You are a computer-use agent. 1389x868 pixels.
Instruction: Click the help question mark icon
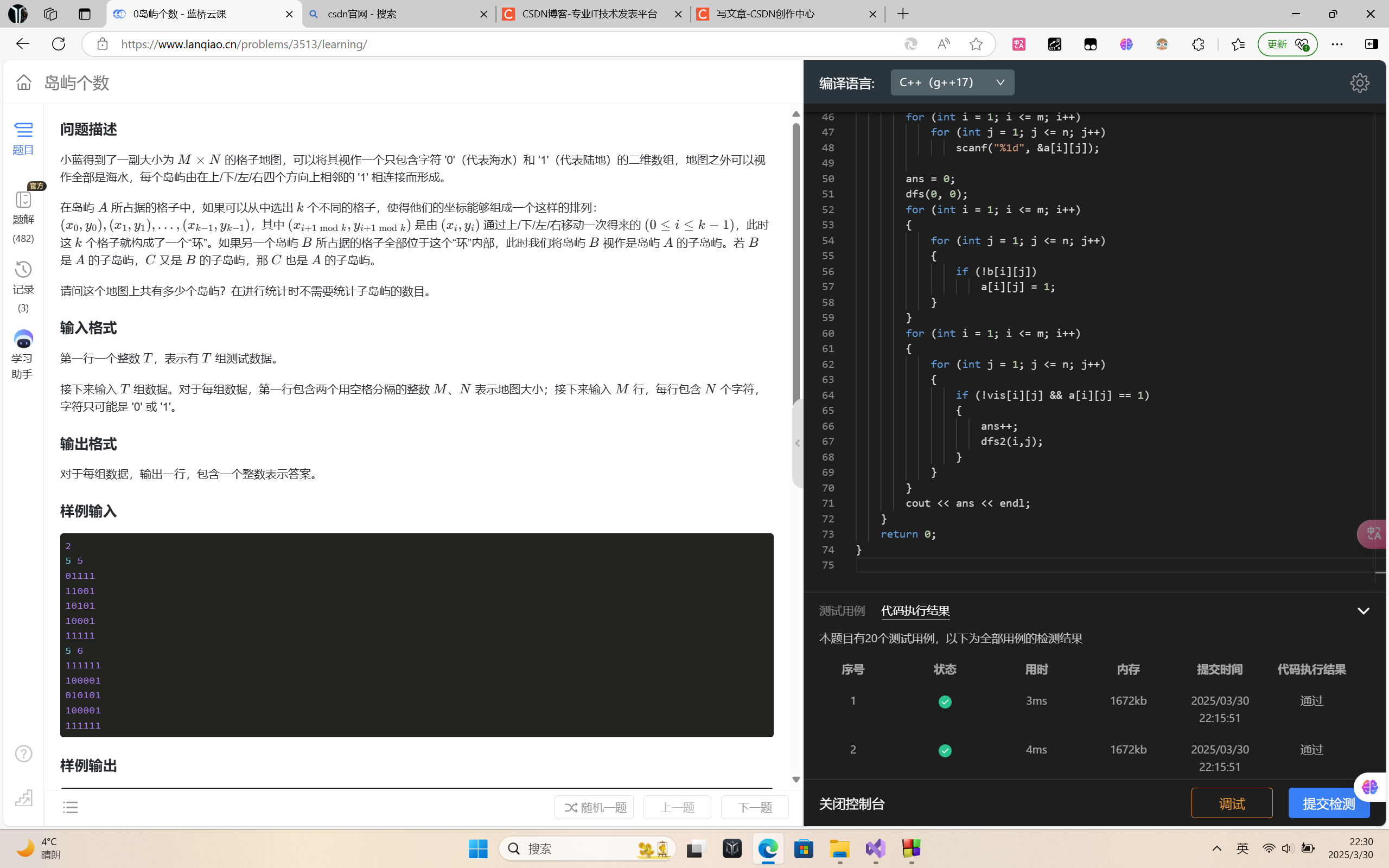[x=23, y=753]
